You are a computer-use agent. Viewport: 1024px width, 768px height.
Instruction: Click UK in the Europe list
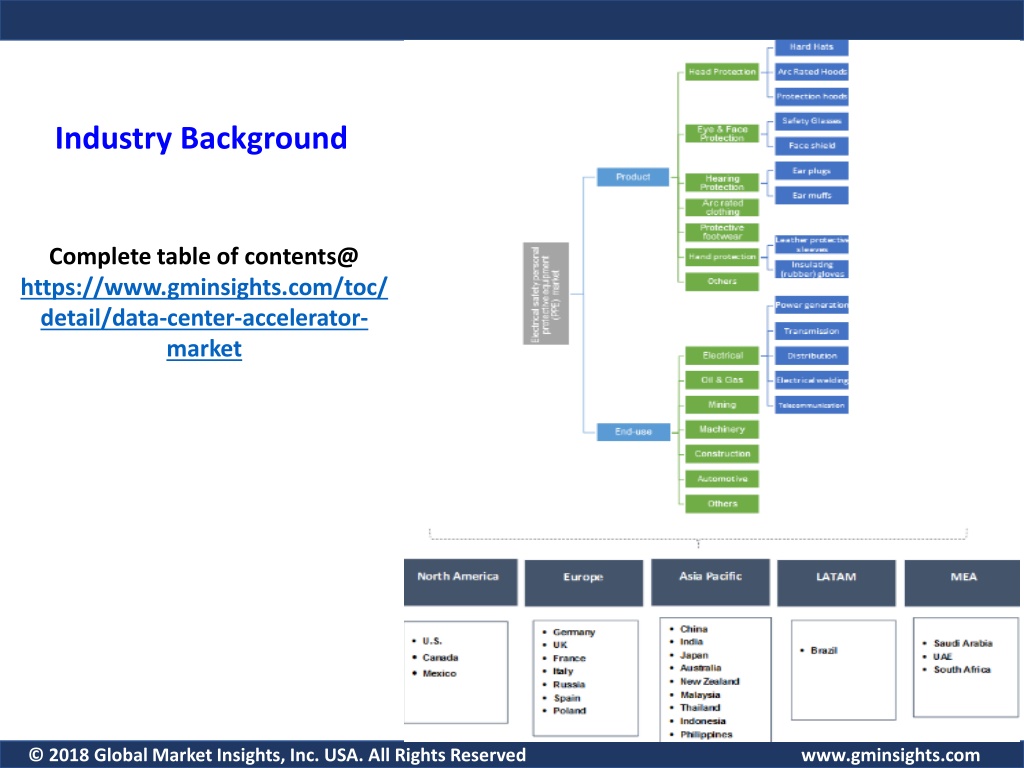(x=560, y=645)
